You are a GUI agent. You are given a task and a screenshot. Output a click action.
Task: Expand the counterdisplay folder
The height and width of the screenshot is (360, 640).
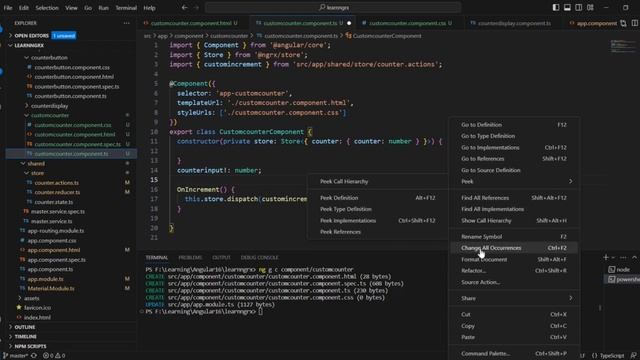pos(49,106)
